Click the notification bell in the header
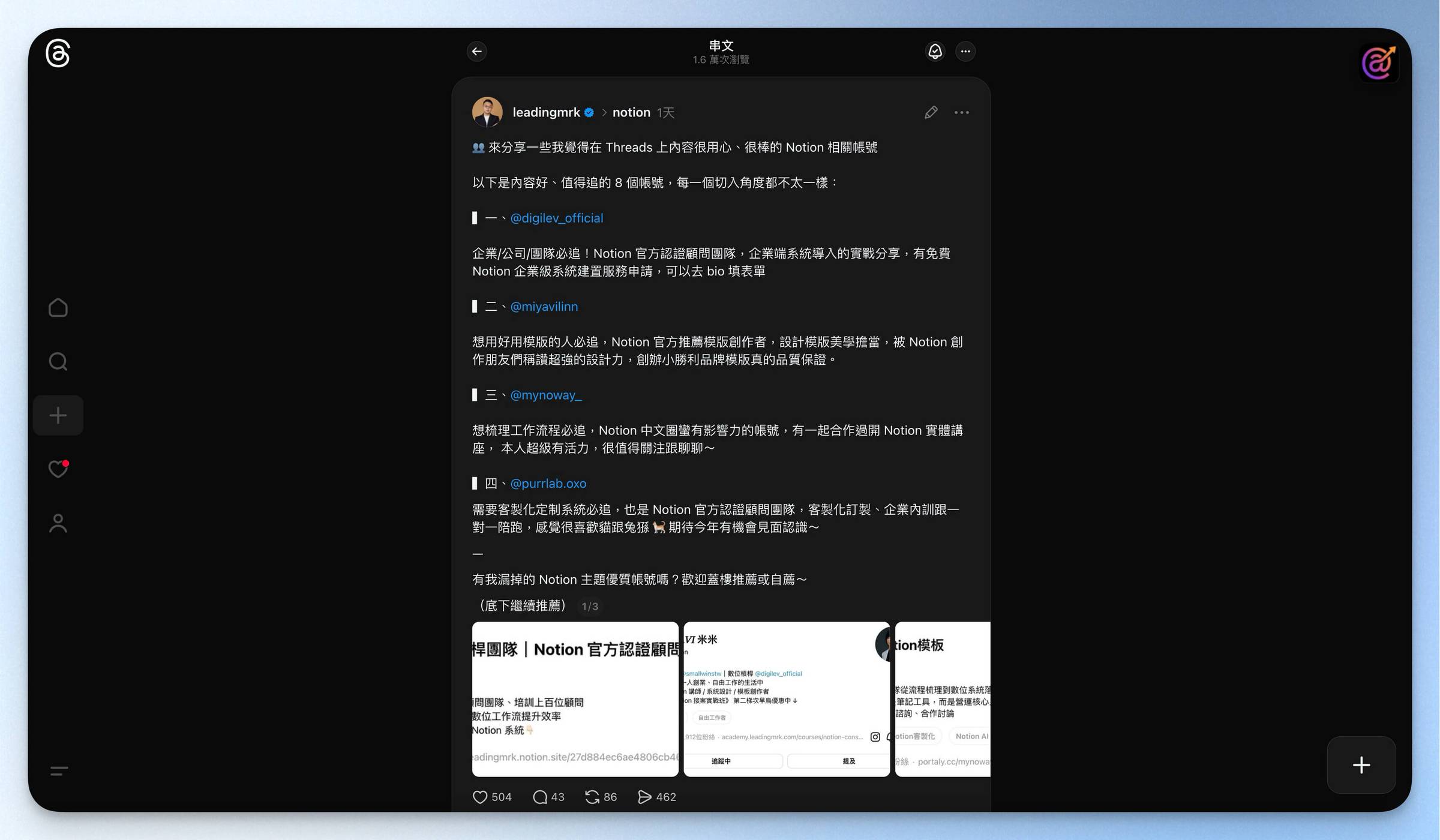Screen dimensions: 1440x840 935,52
